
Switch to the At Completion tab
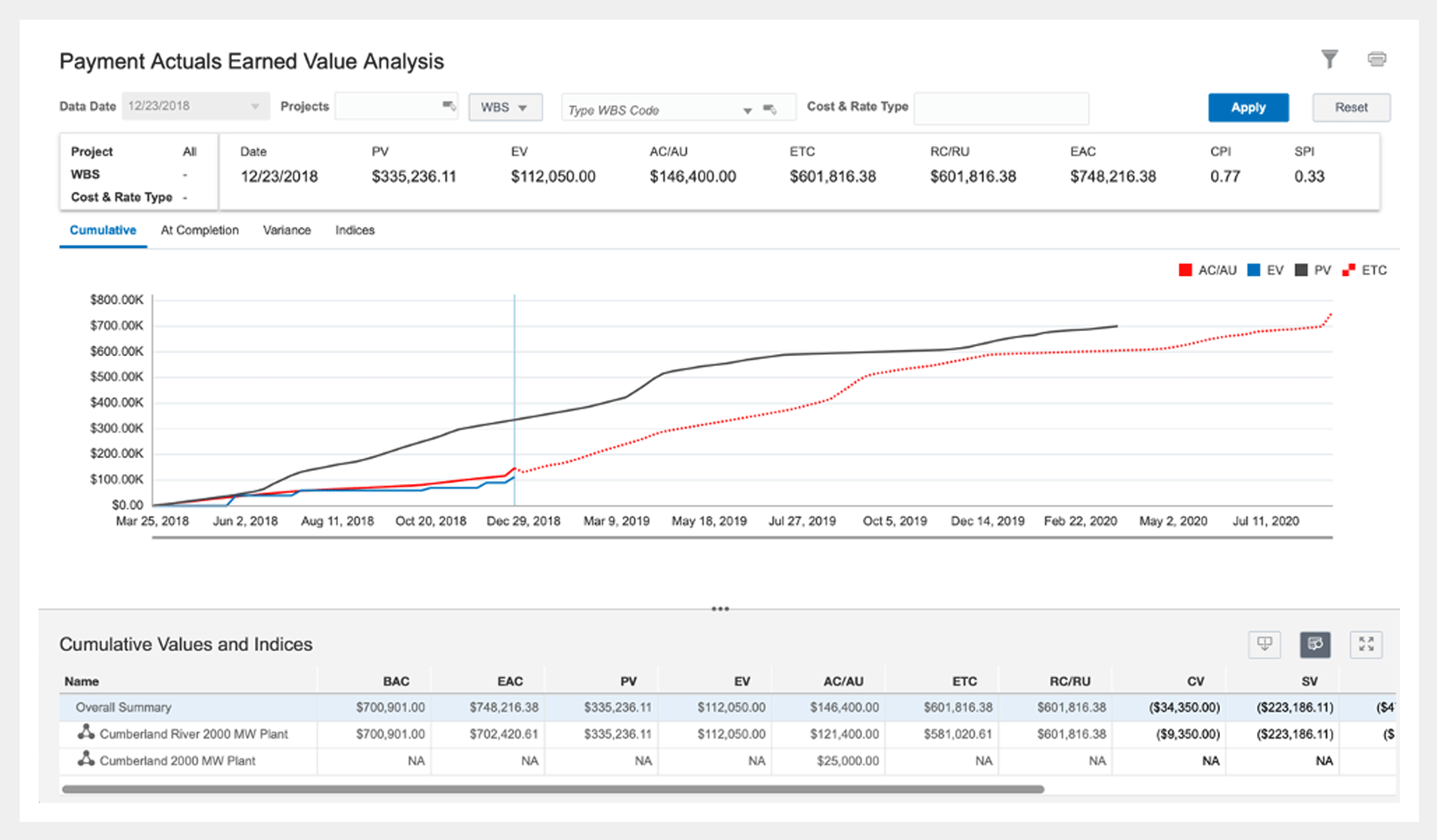[200, 230]
